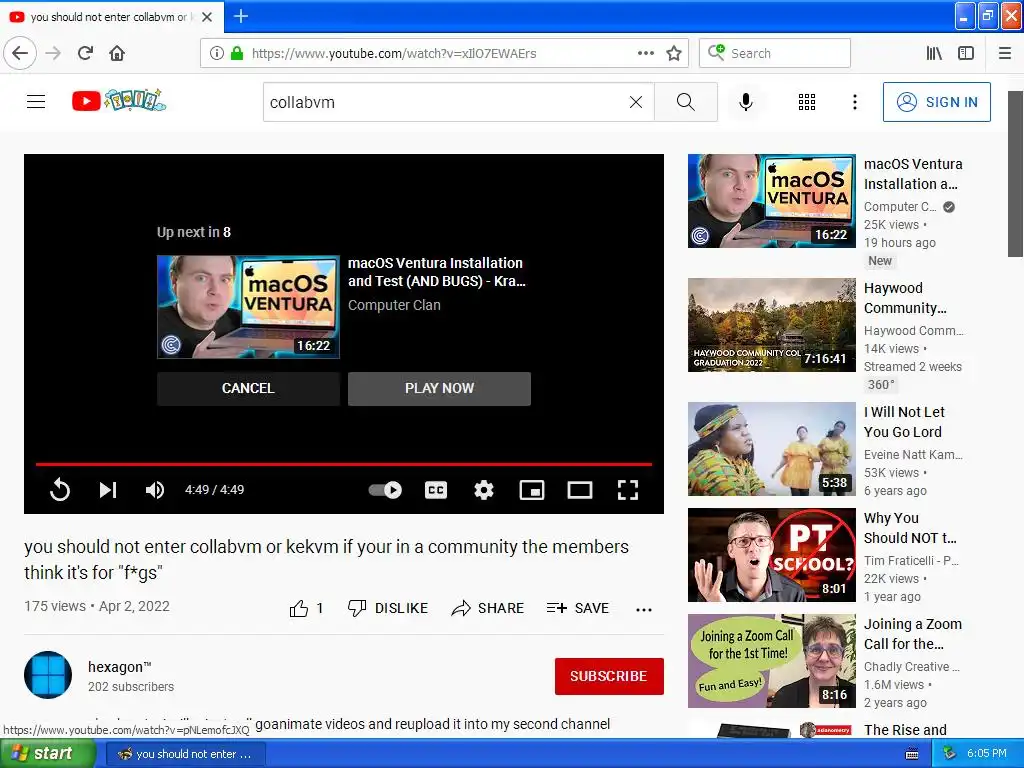Viewport: 1024px width, 768px height.
Task: Open I Will Not Let You Go Lord
Action: point(904,422)
